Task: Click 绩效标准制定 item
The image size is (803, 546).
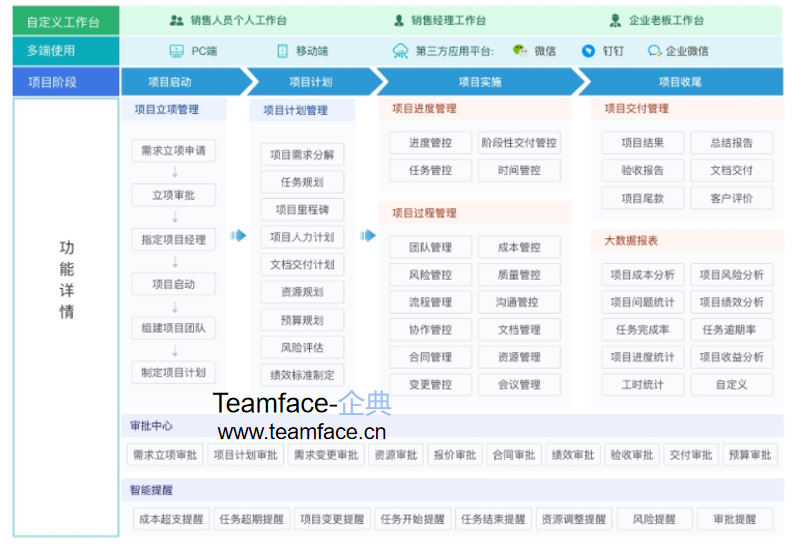Action: 302,375
